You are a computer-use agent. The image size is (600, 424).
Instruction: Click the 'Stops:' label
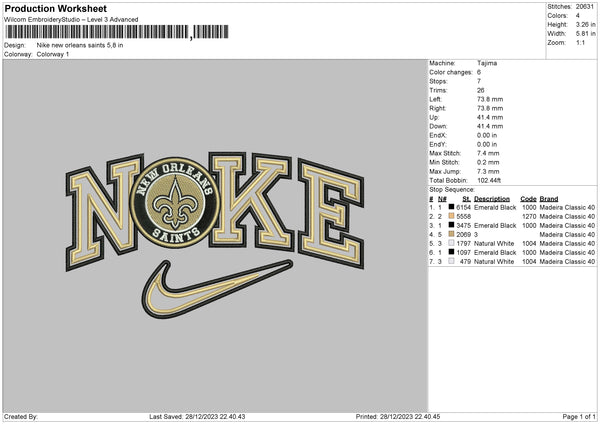coord(438,81)
